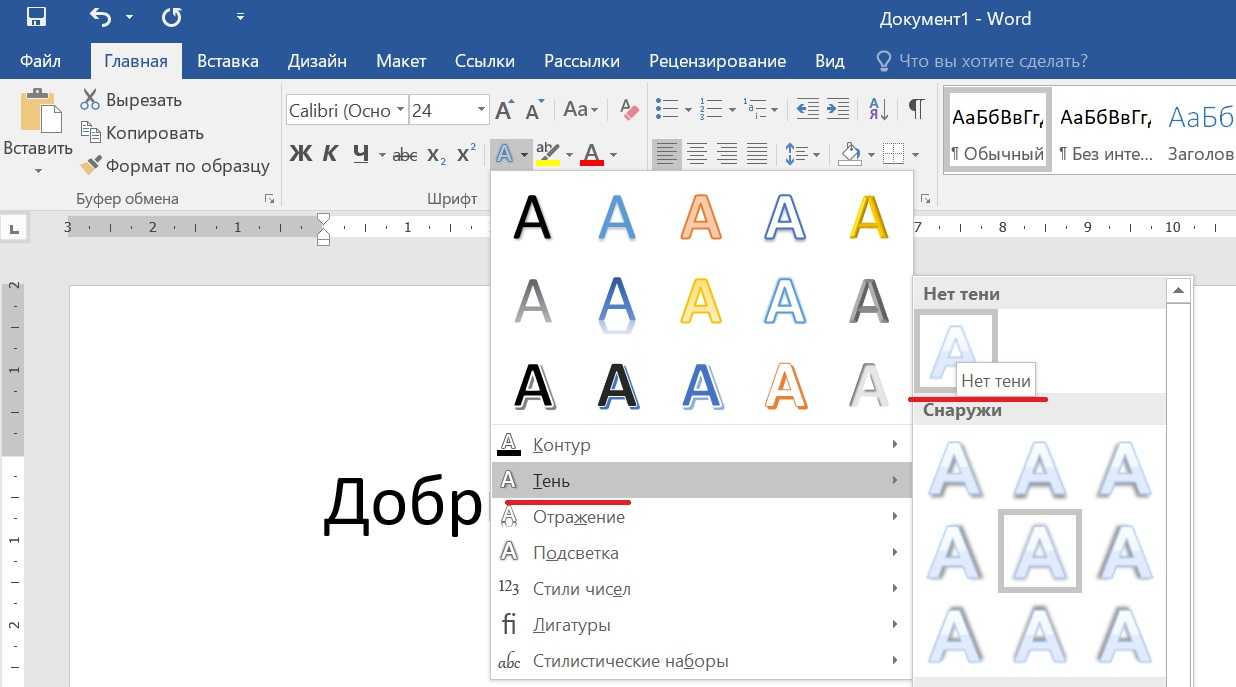This screenshot has width=1236, height=687.
Task: Center align the paragraph
Action: (697, 154)
